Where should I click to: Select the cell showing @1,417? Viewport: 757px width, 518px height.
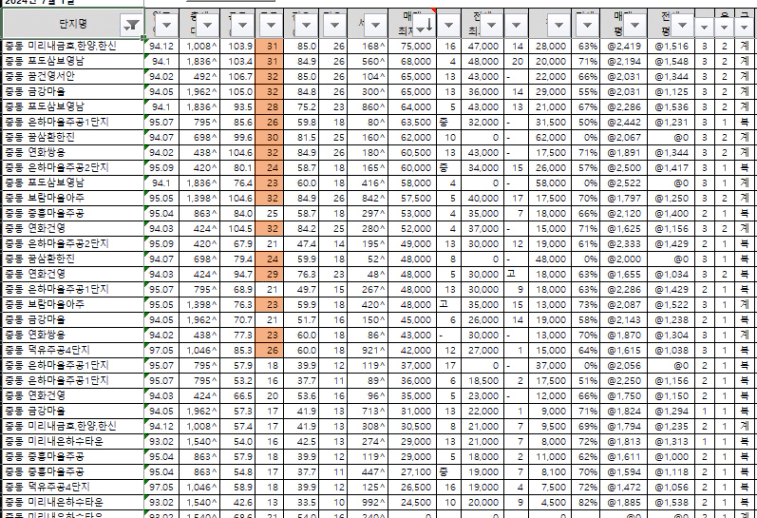[671, 168]
